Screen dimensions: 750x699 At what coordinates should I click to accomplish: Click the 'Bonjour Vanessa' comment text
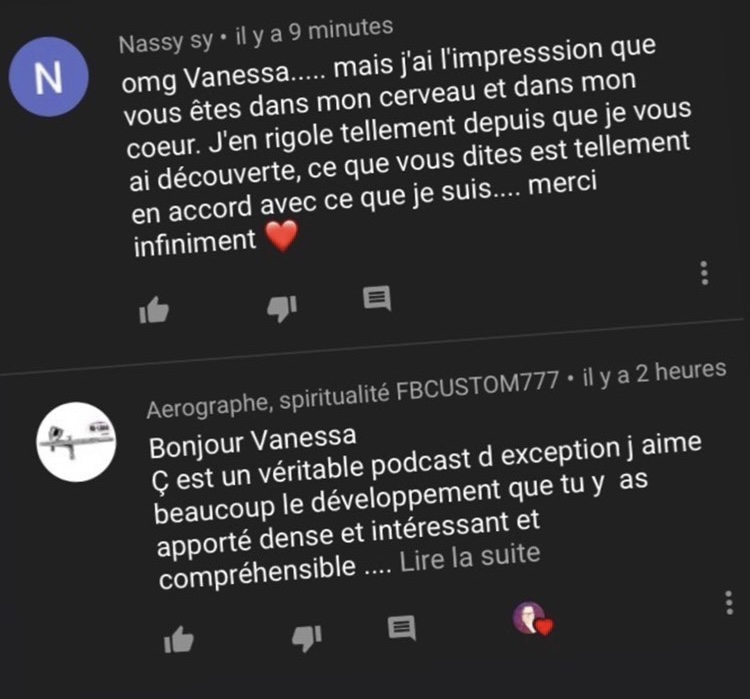pos(253,443)
